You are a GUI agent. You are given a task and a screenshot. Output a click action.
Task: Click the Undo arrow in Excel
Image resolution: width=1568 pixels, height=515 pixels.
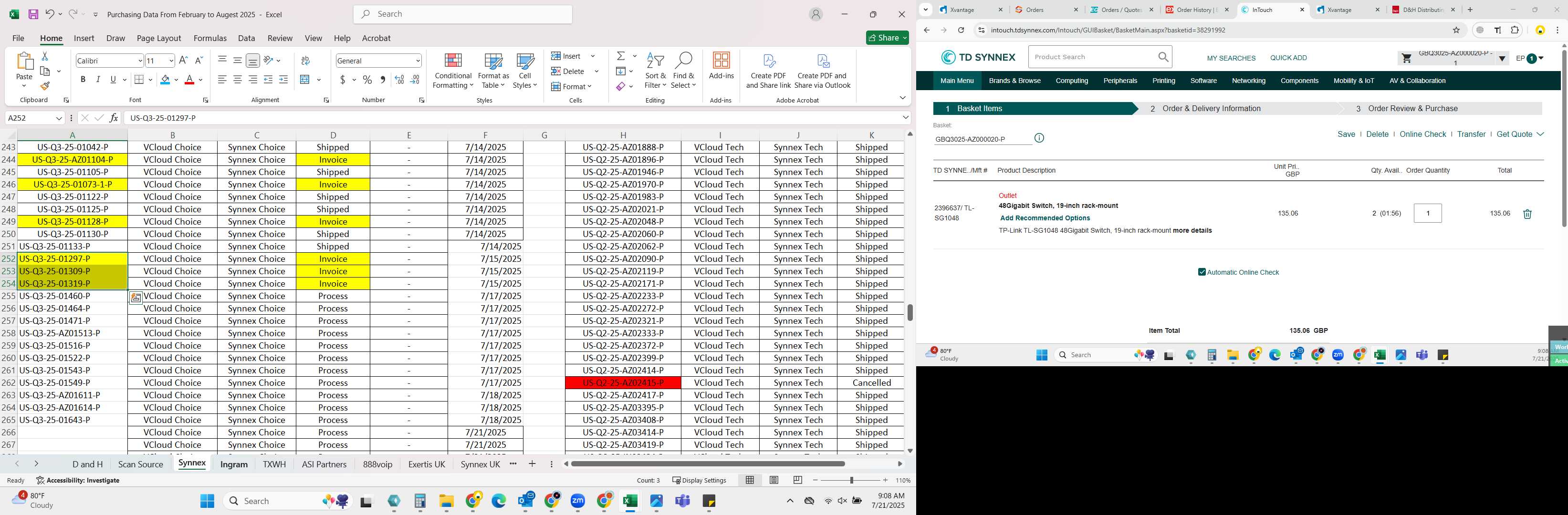[x=50, y=14]
